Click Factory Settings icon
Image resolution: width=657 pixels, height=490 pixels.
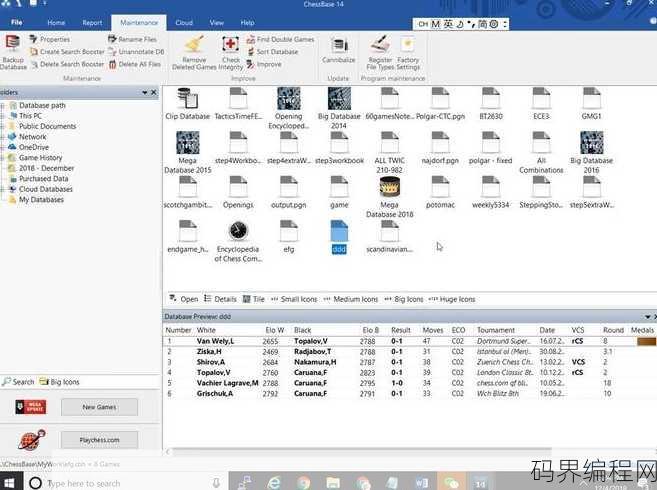point(408,52)
